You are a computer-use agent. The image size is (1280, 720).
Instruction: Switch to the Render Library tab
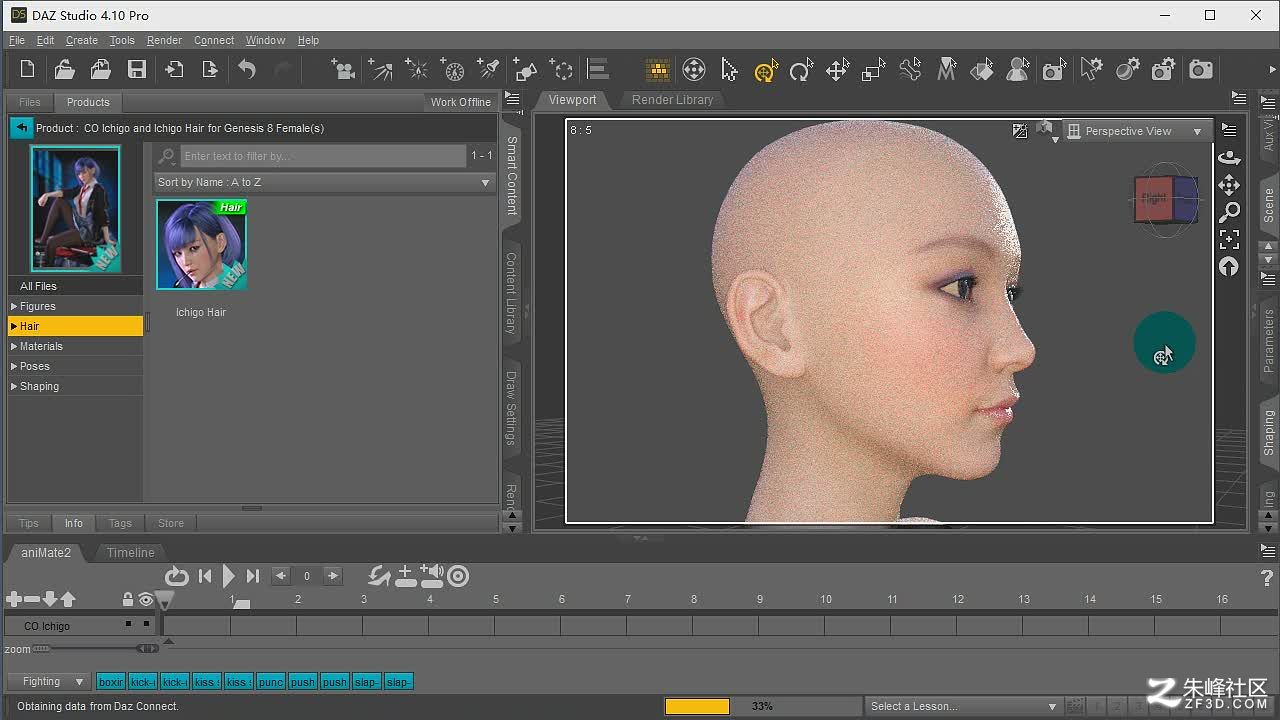tap(672, 100)
